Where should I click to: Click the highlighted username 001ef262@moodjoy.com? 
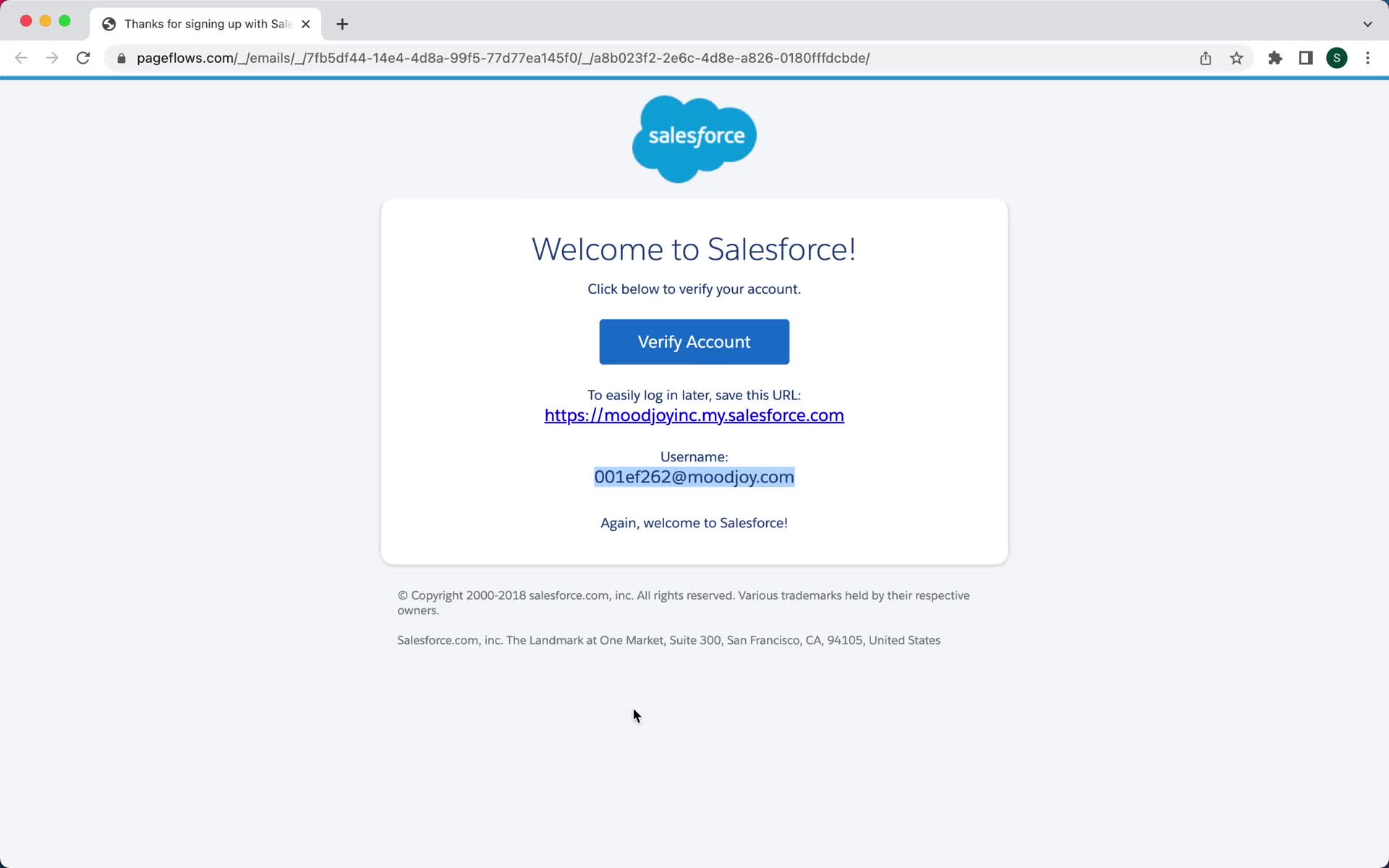pyautogui.click(x=694, y=477)
